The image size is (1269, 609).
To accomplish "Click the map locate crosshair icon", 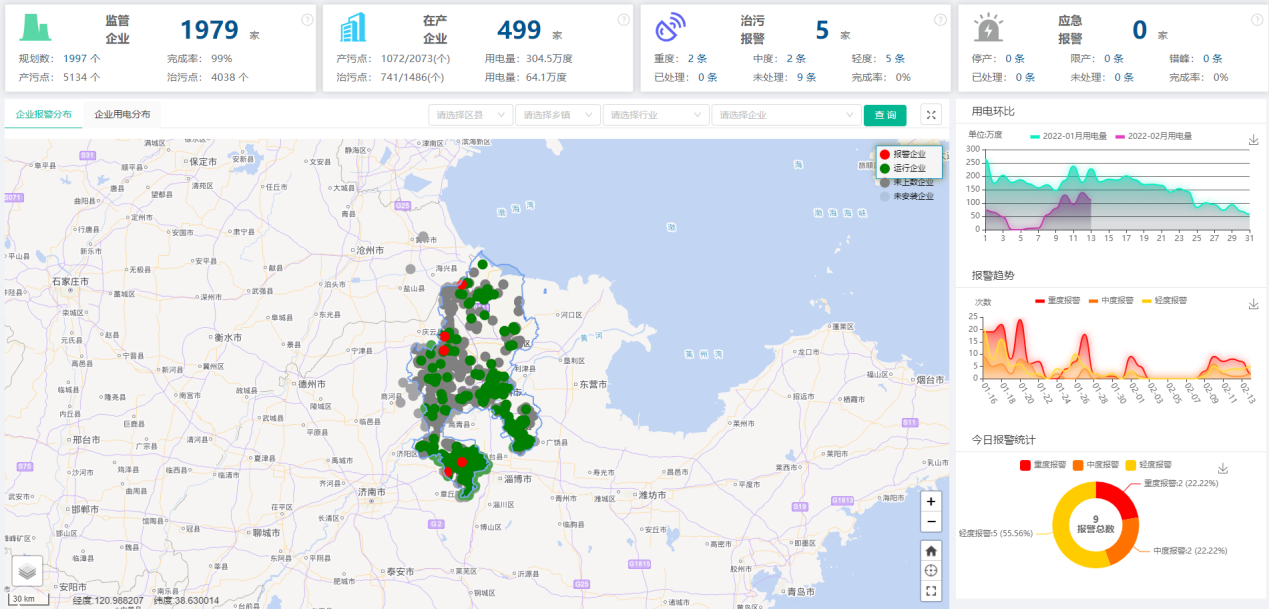I will [931, 570].
